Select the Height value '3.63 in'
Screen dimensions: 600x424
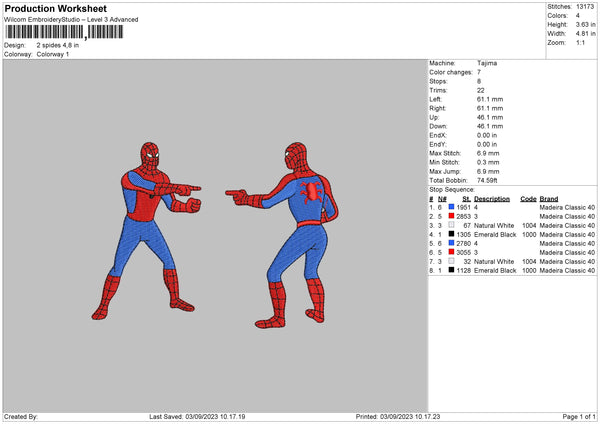click(585, 24)
